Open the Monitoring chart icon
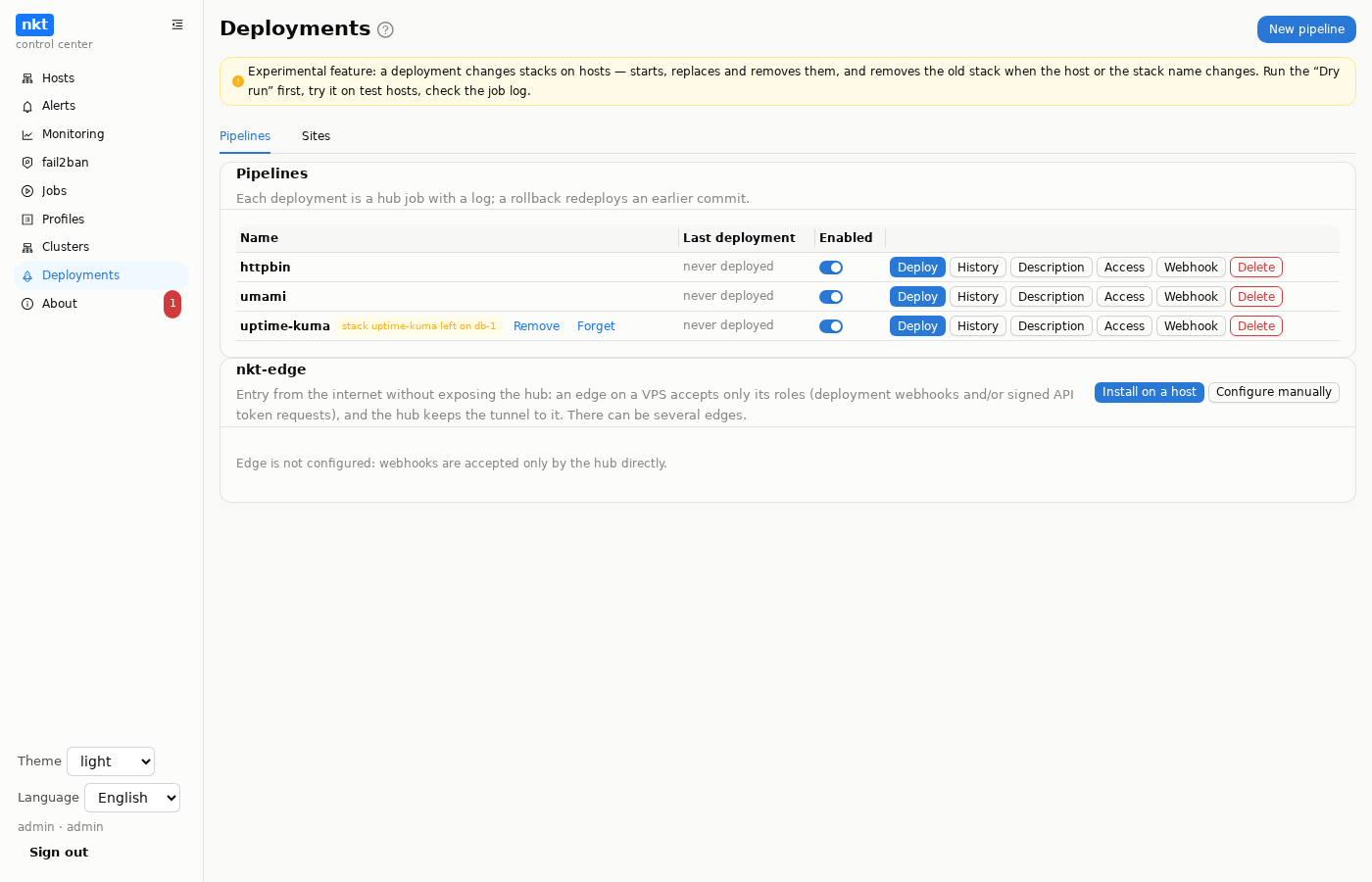 coord(27,134)
